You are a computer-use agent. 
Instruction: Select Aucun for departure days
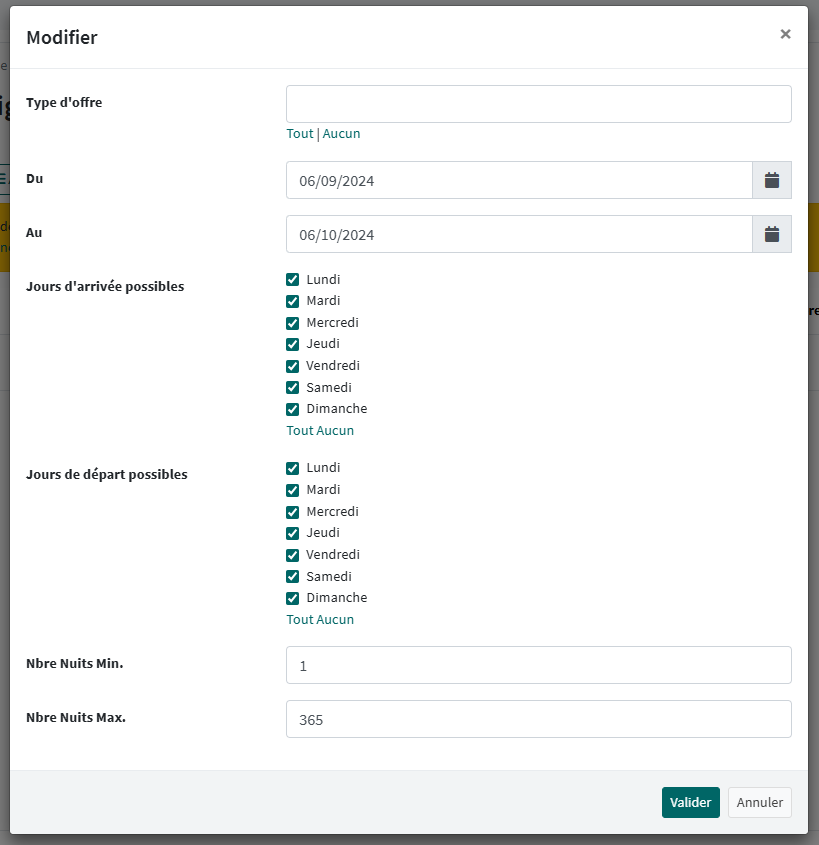[336, 620]
